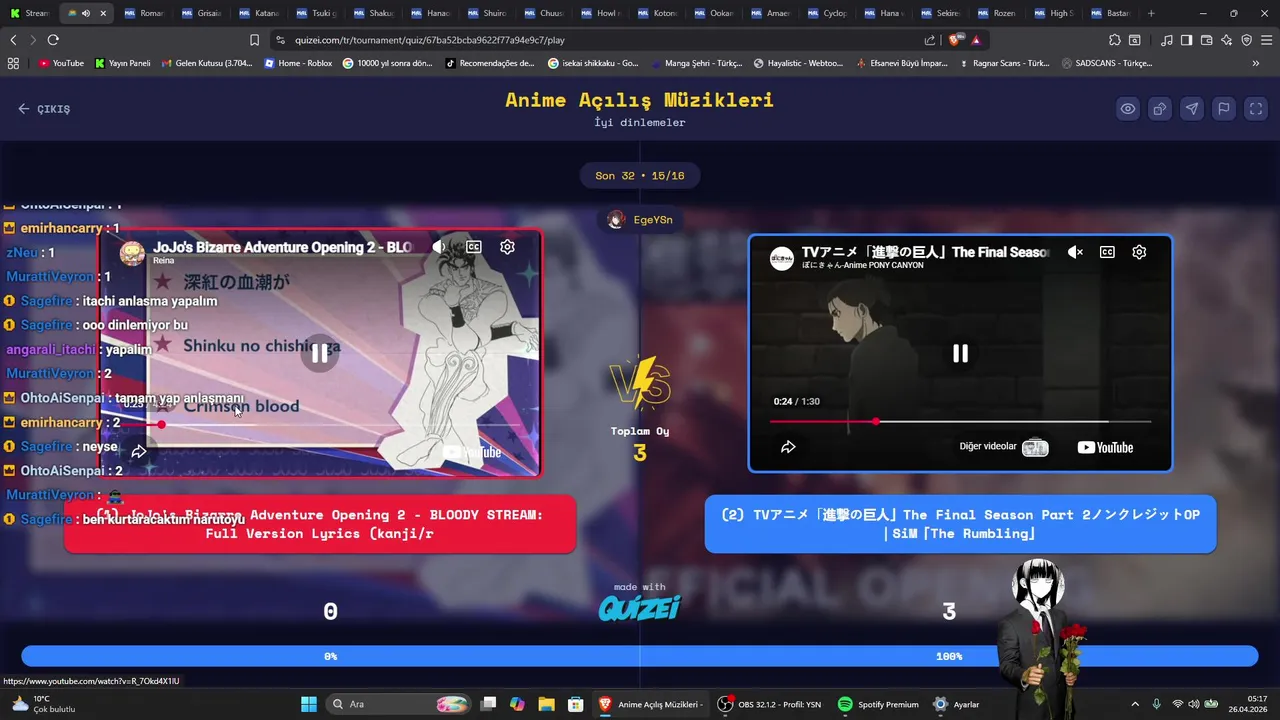Click share arrow on the Final Season video
This screenshot has width=1280, height=720.
coord(788,447)
